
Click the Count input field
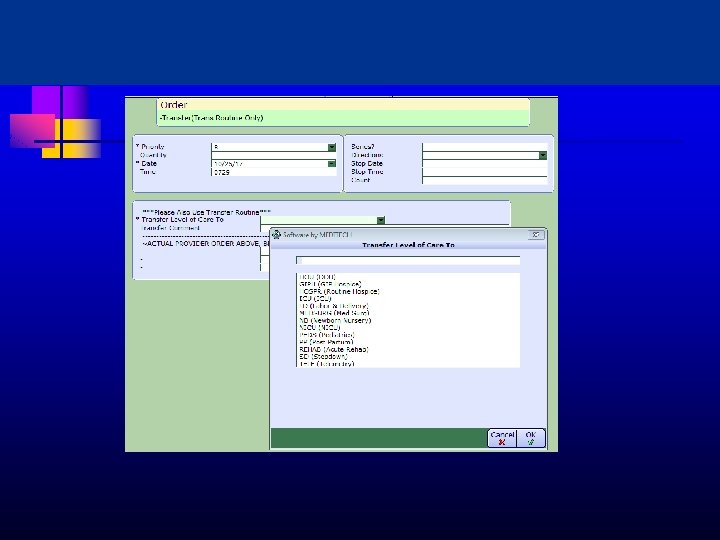pos(484,180)
